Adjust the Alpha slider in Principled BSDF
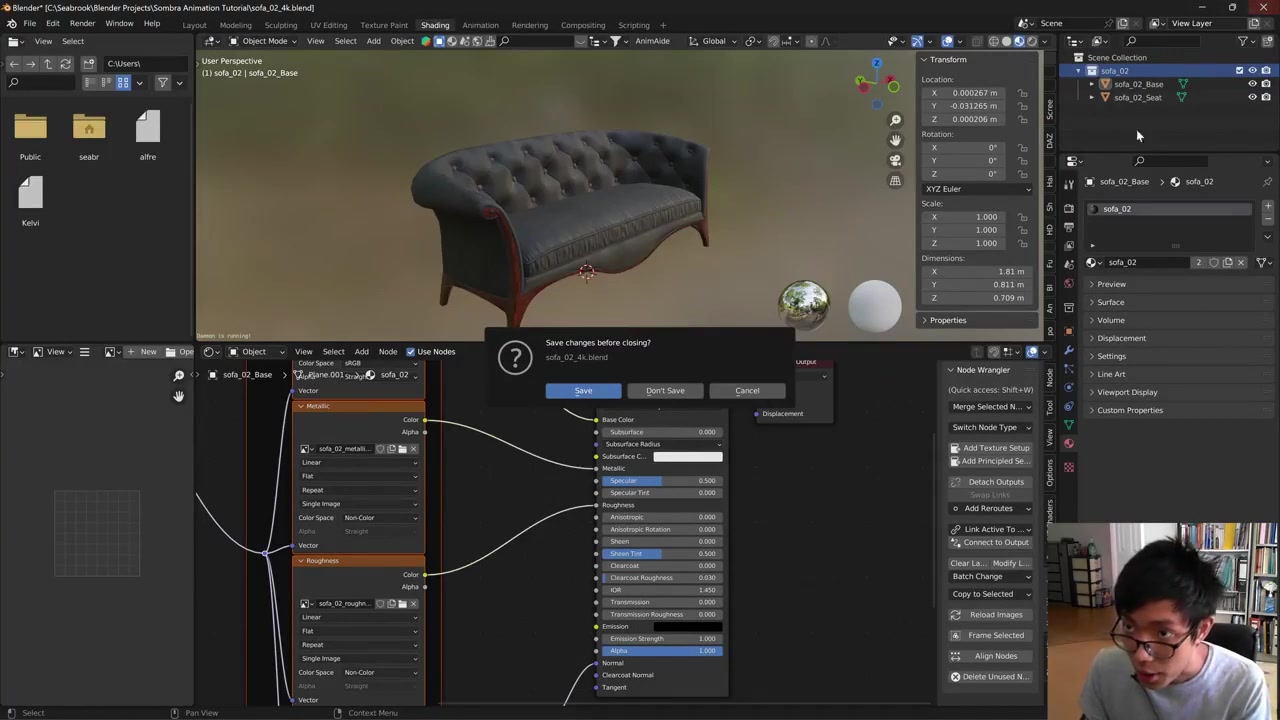The height and width of the screenshot is (720, 1280). coord(660,651)
